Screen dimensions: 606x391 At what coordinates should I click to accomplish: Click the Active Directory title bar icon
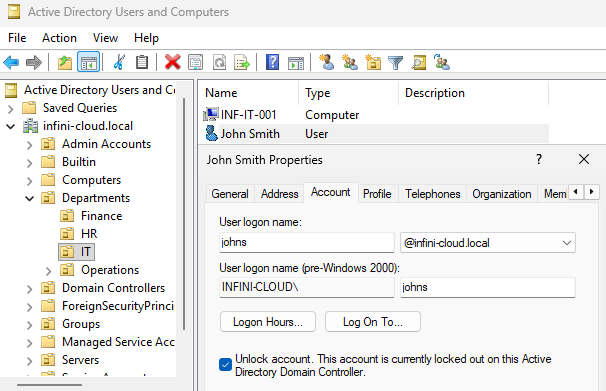[x=14, y=12]
